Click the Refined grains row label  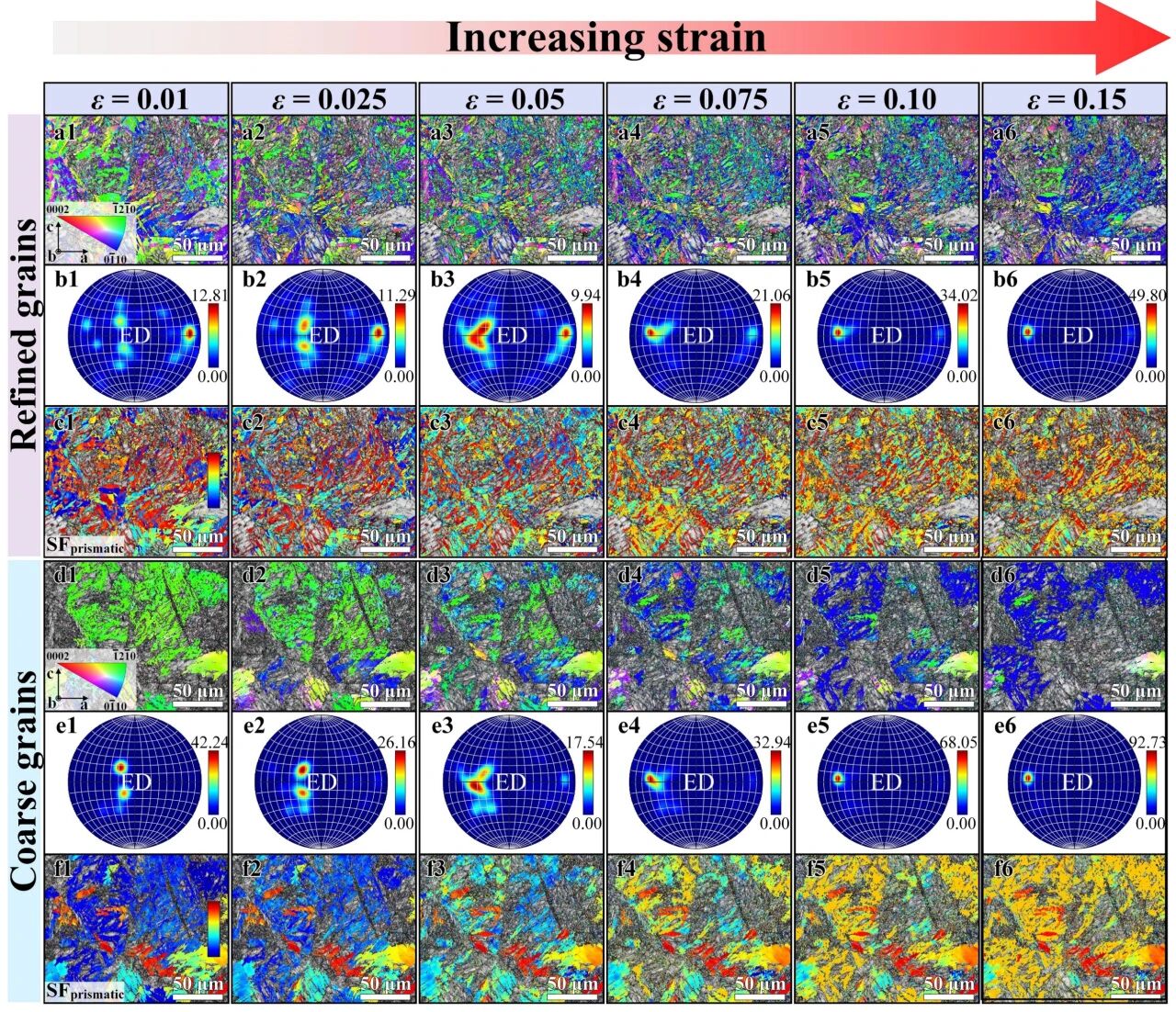25,333
